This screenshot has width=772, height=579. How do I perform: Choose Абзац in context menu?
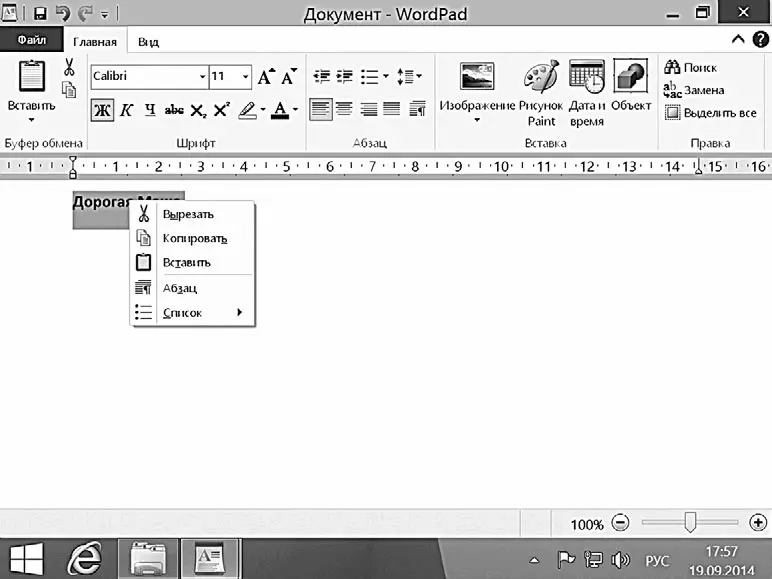[193, 288]
